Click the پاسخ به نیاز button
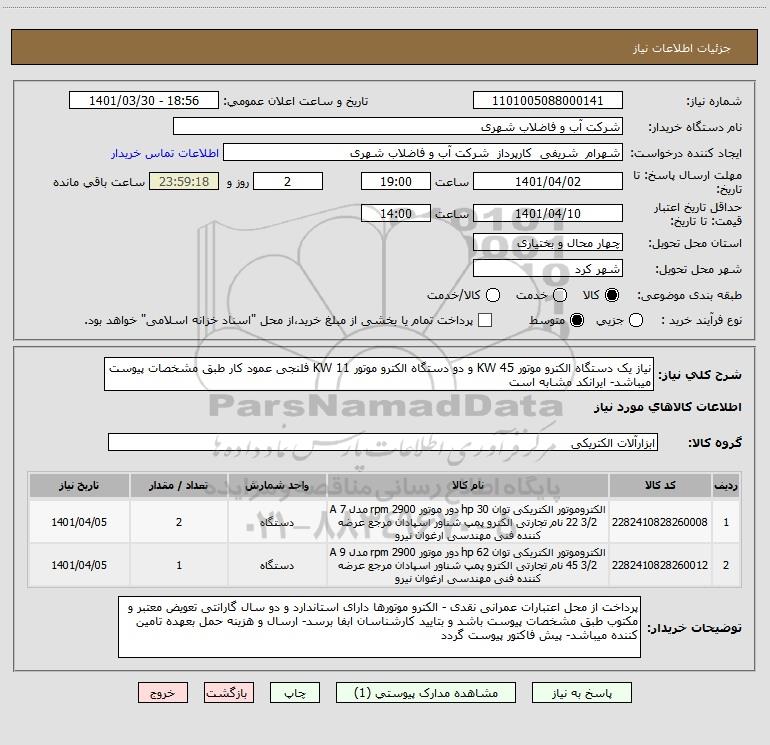This screenshot has width=770, height=745. [x=581, y=692]
